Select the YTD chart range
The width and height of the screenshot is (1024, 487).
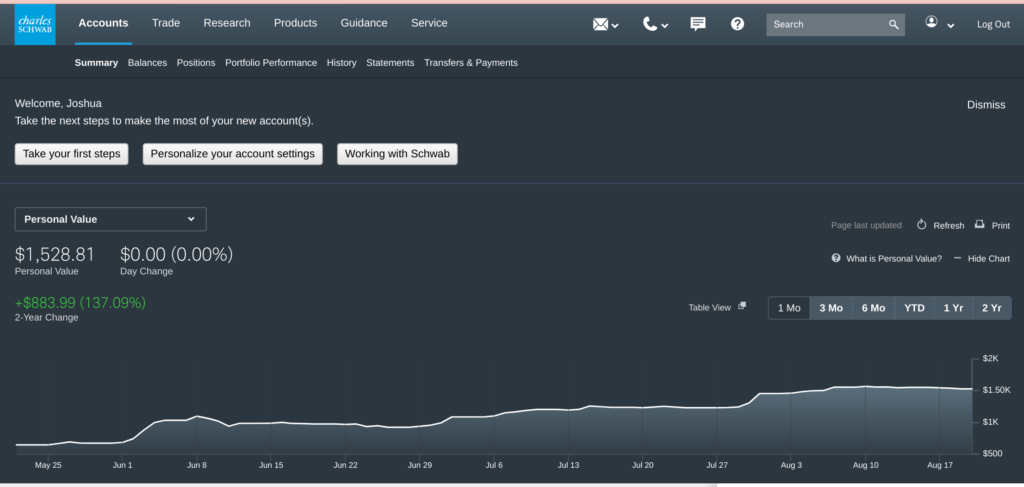pos(914,308)
